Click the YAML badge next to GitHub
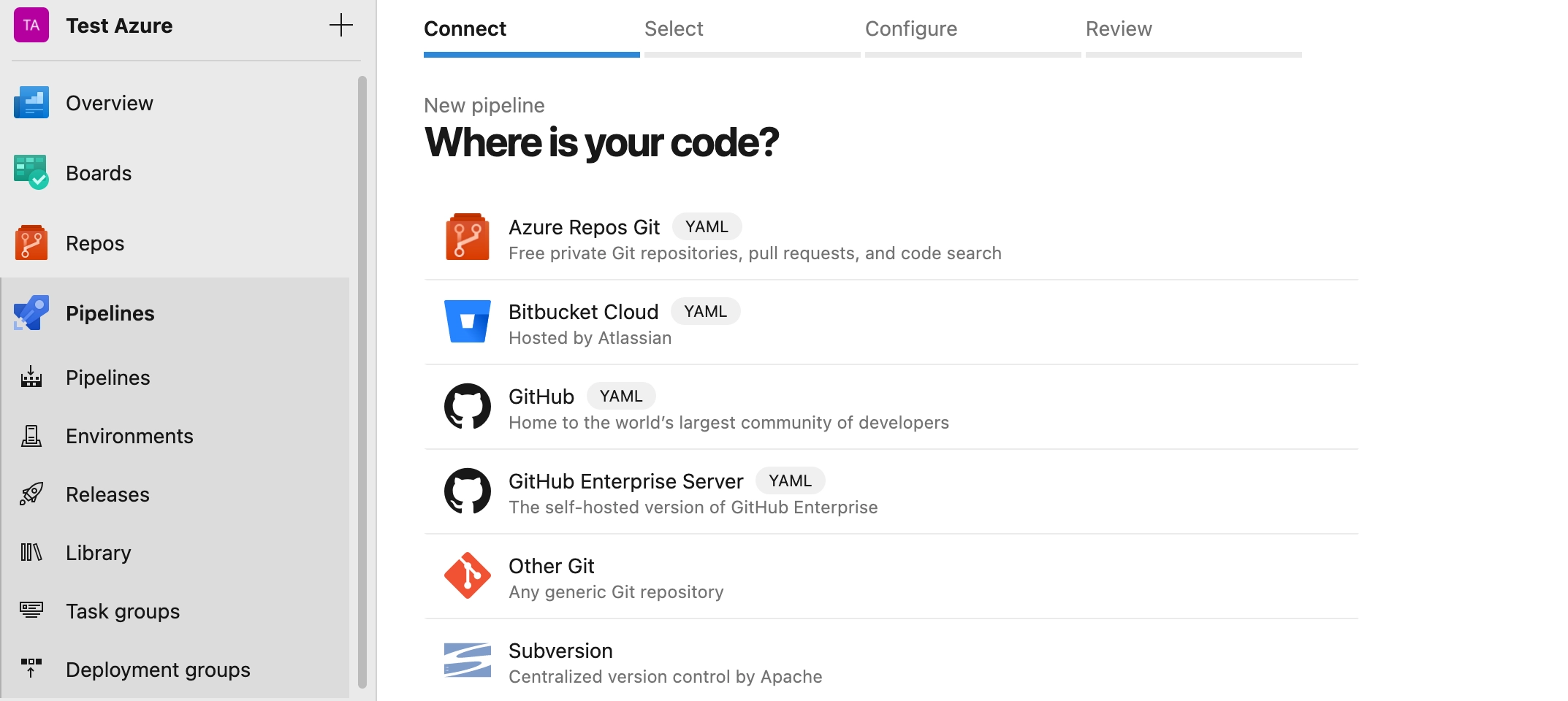 click(621, 396)
